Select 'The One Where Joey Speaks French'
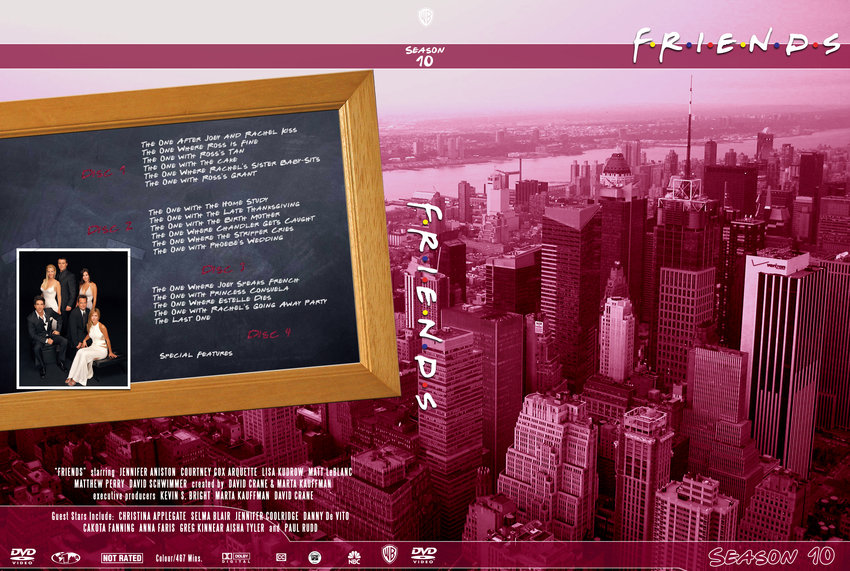The height and width of the screenshot is (571, 850). click(226, 285)
